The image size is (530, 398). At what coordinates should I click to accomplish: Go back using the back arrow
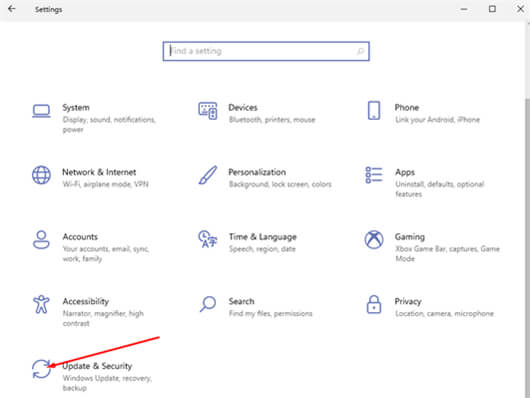12,9
